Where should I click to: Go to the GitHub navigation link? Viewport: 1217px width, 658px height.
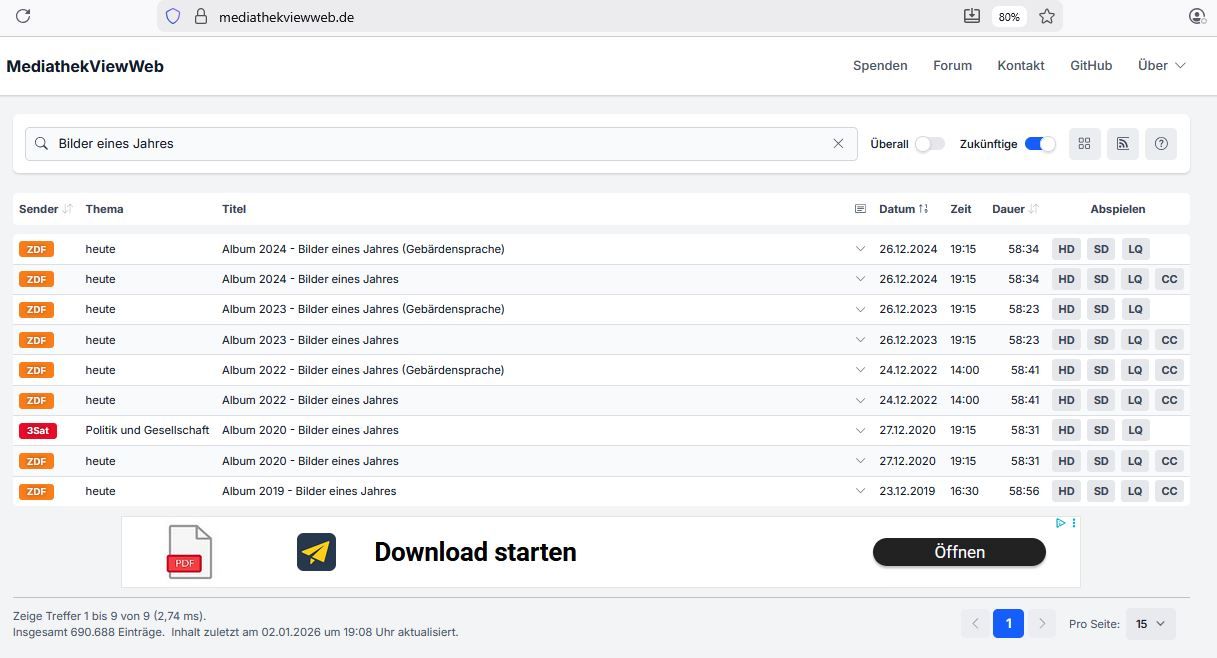[x=1090, y=66]
